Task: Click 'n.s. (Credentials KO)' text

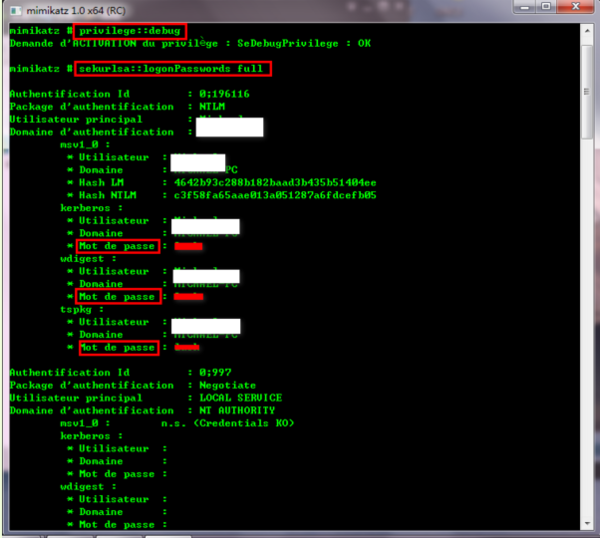Action: tap(228, 423)
